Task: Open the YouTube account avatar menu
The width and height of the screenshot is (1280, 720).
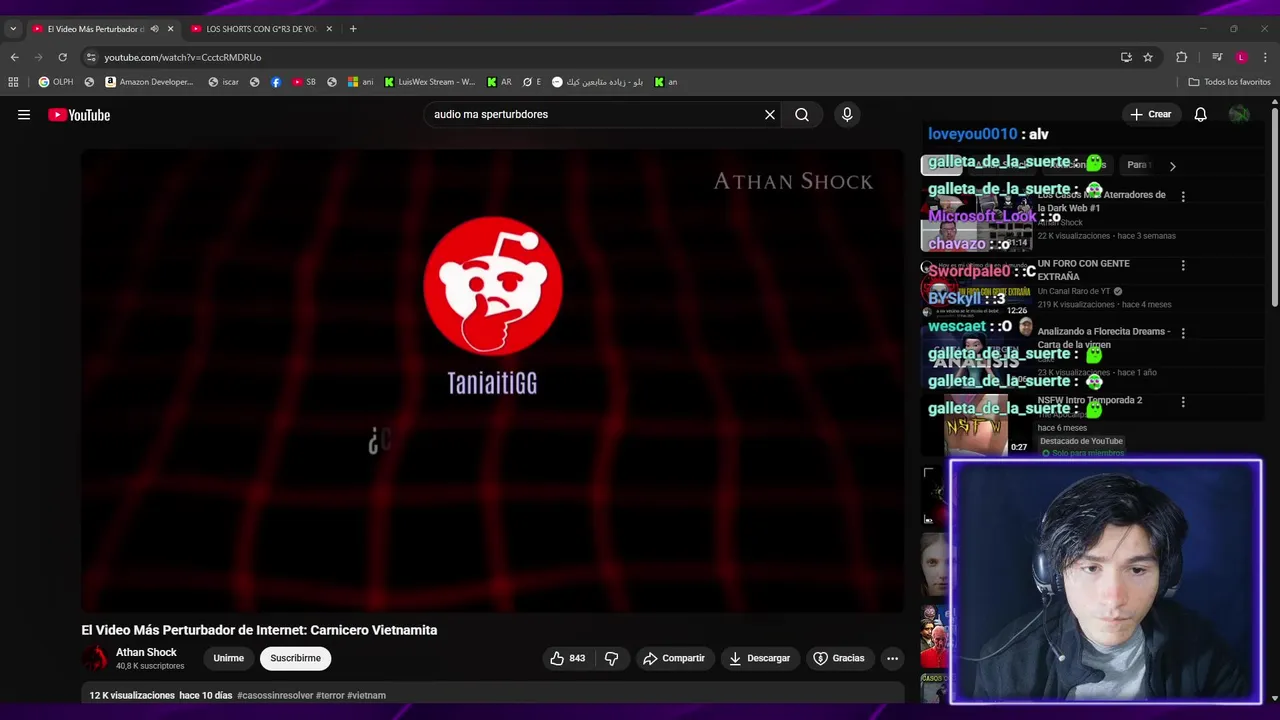Action: pos(1239,115)
